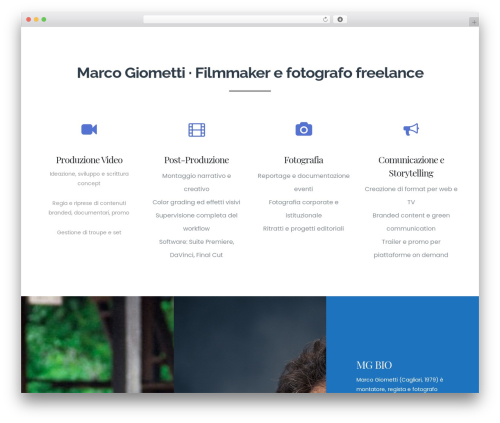Click text 'Montaggio narrativo e creativo'
500x423 pixels.
tap(197, 182)
